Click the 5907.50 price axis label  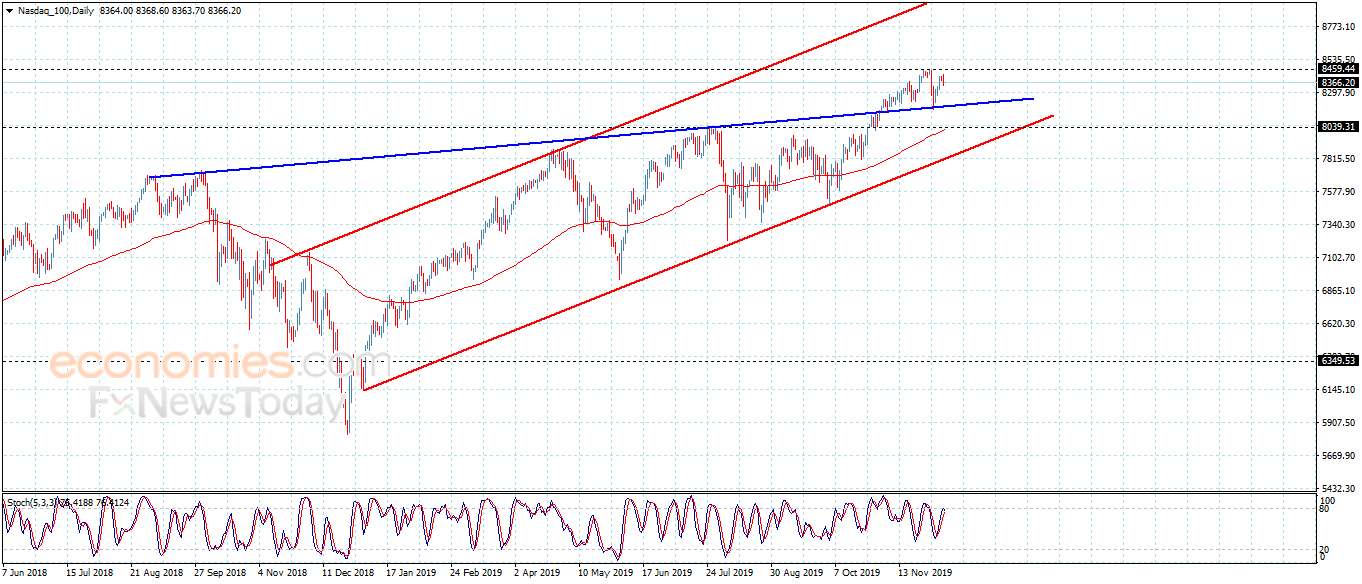point(1338,423)
